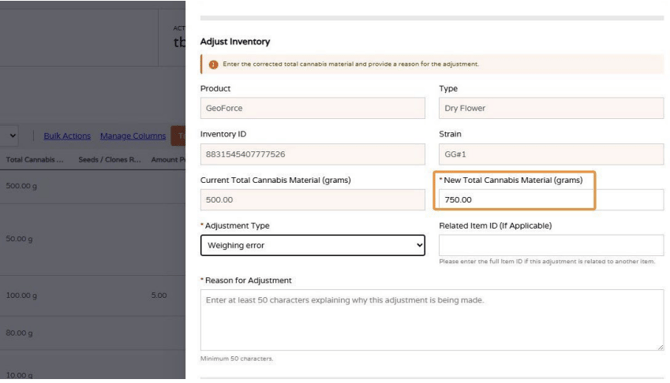
Task: Click the Strain field showing GG#1
Action: (x=551, y=154)
